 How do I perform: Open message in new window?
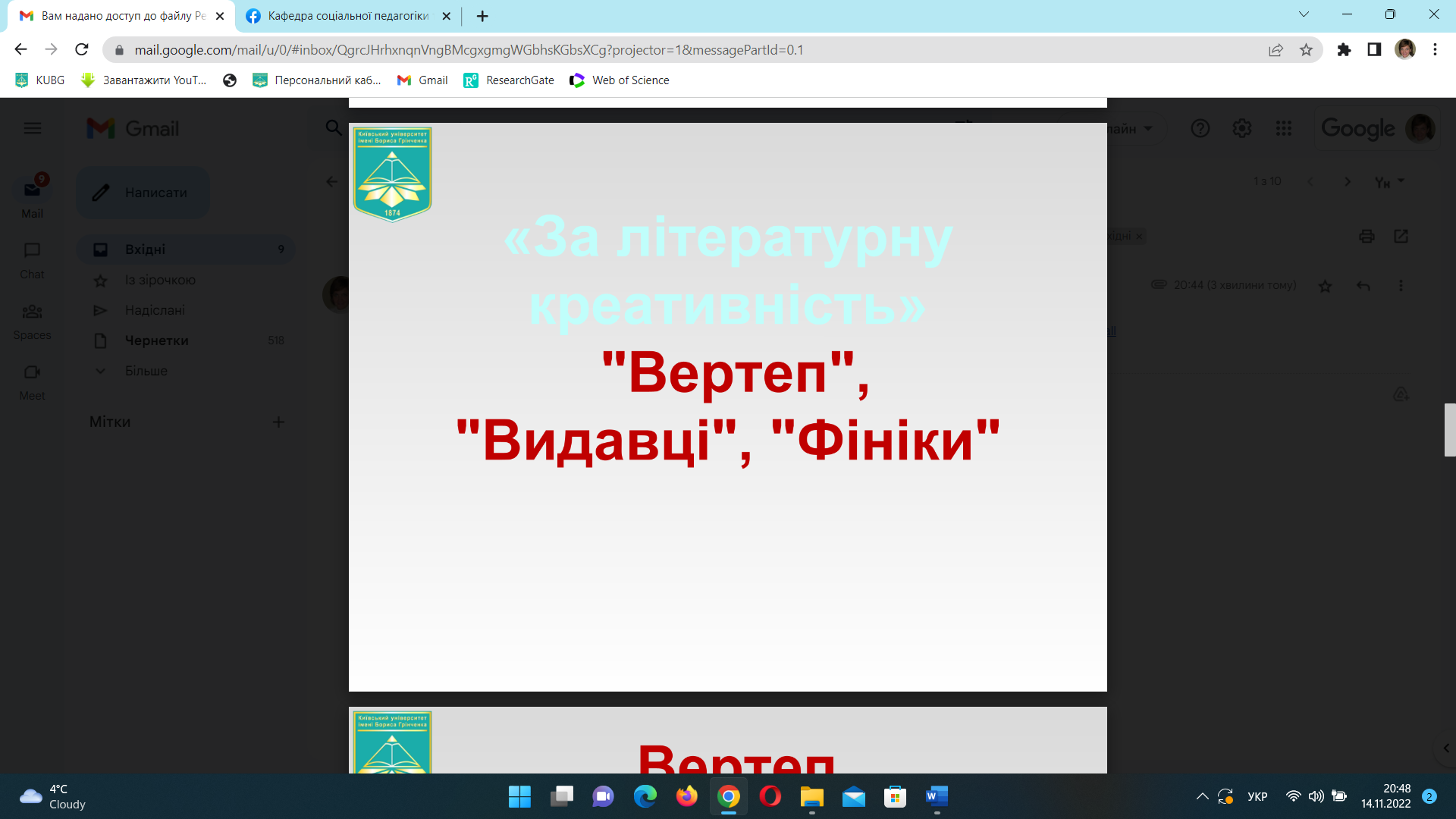pyautogui.click(x=1401, y=237)
